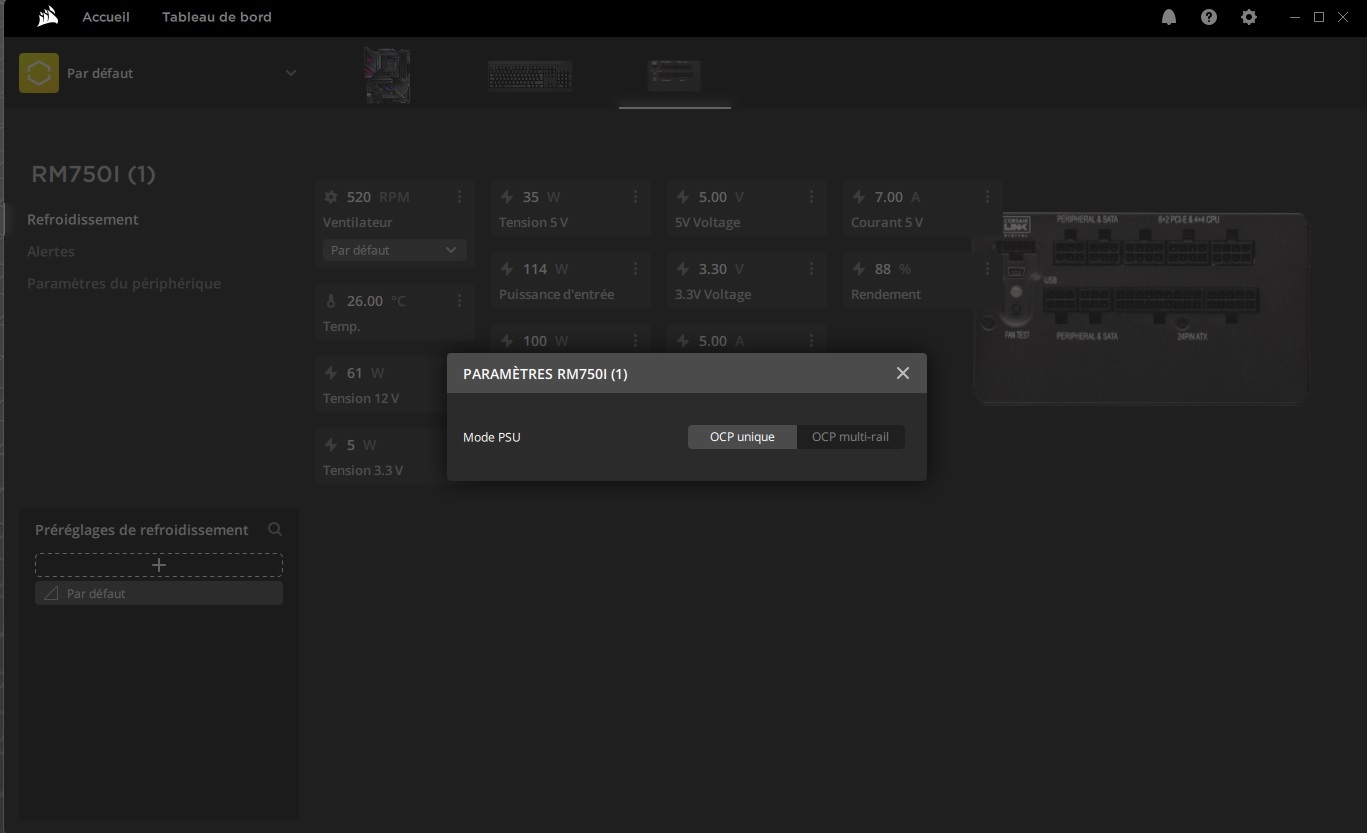The width and height of the screenshot is (1367, 833).
Task: Open options menu on Courant 5 V tile
Action: tap(987, 197)
